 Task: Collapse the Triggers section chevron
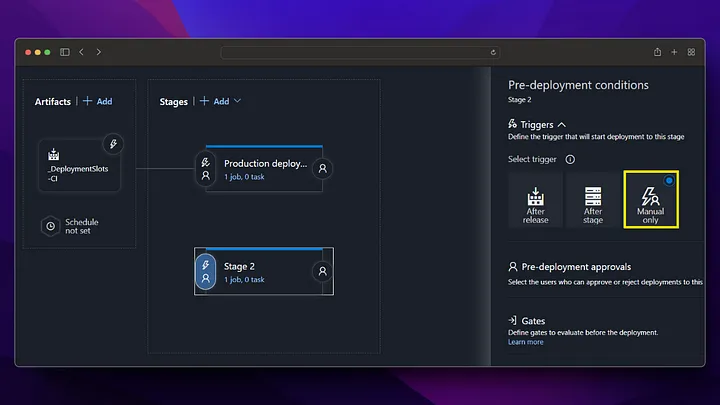pyautogui.click(x=562, y=125)
